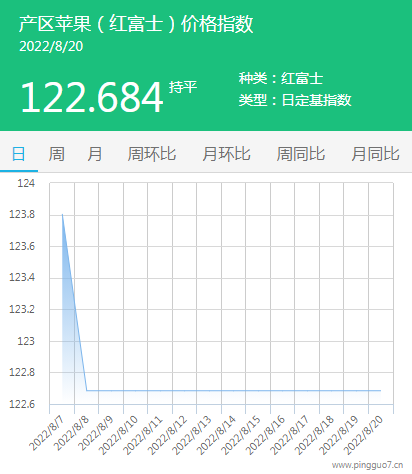Click the 2022/8/7 peak data point

[x=62, y=214]
